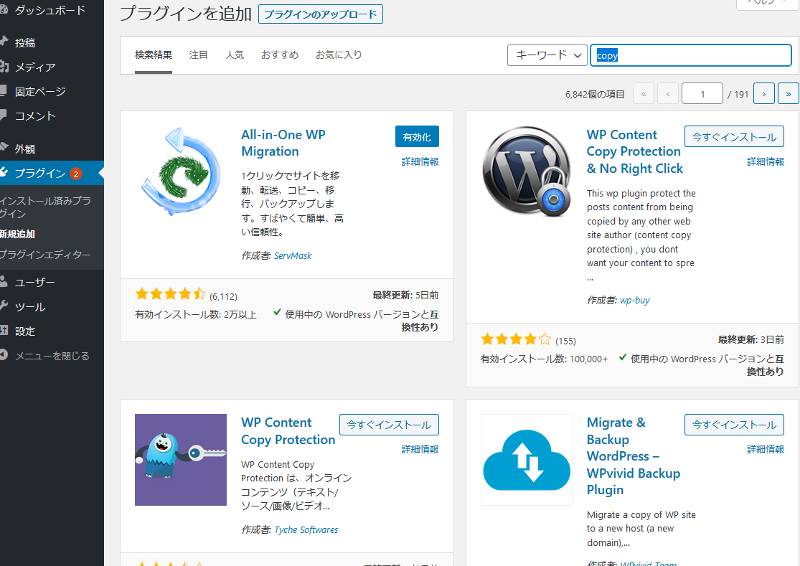Open All-in-One WP Migration plugin logo
800x566 pixels.
click(x=181, y=171)
